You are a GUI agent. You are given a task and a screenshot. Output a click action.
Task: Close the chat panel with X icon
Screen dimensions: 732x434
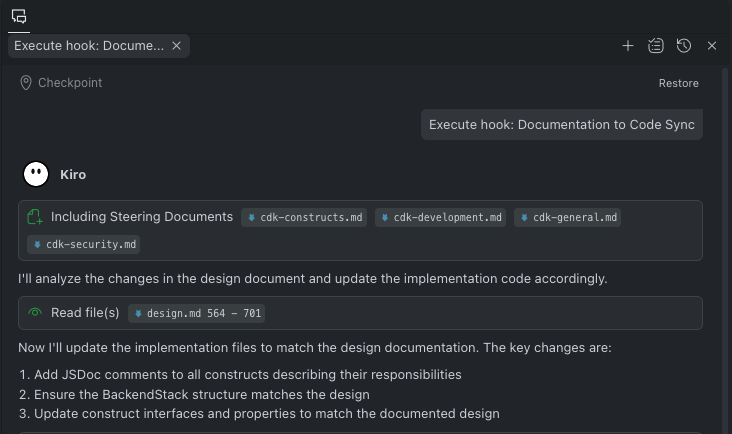tap(712, 46)
